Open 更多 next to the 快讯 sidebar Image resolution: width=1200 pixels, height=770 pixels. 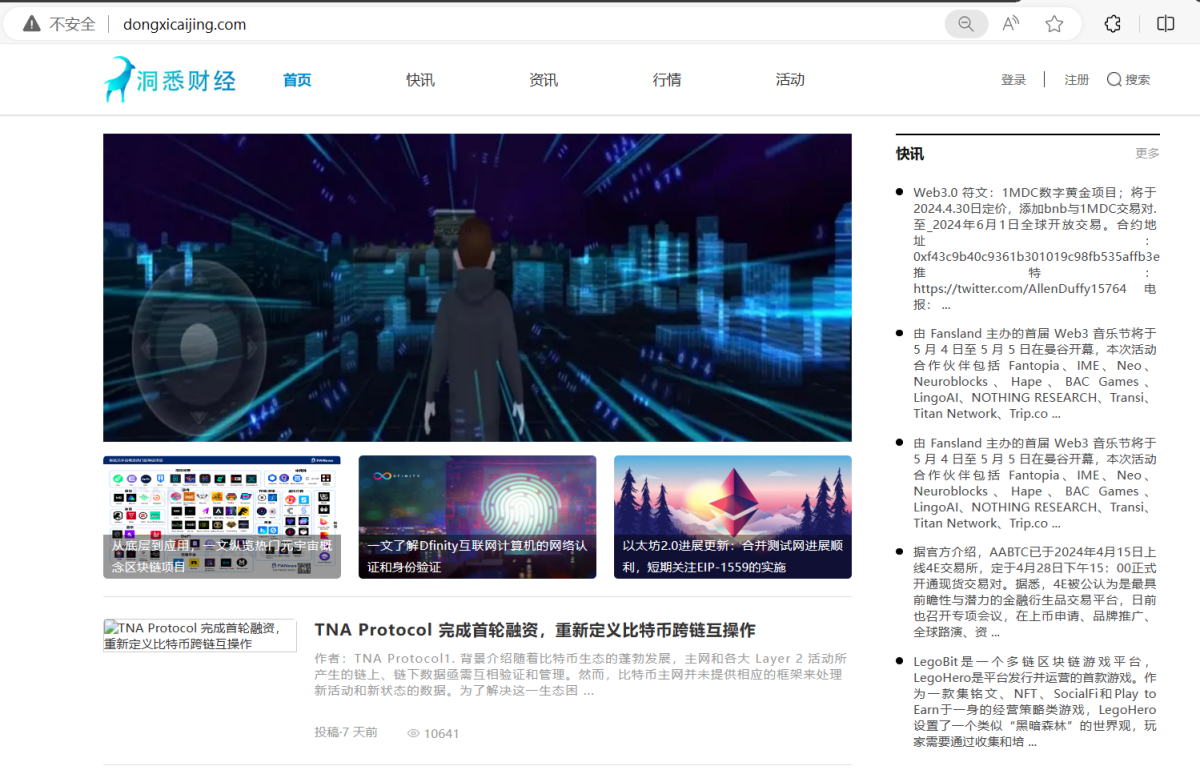(x=1146, y=153)
